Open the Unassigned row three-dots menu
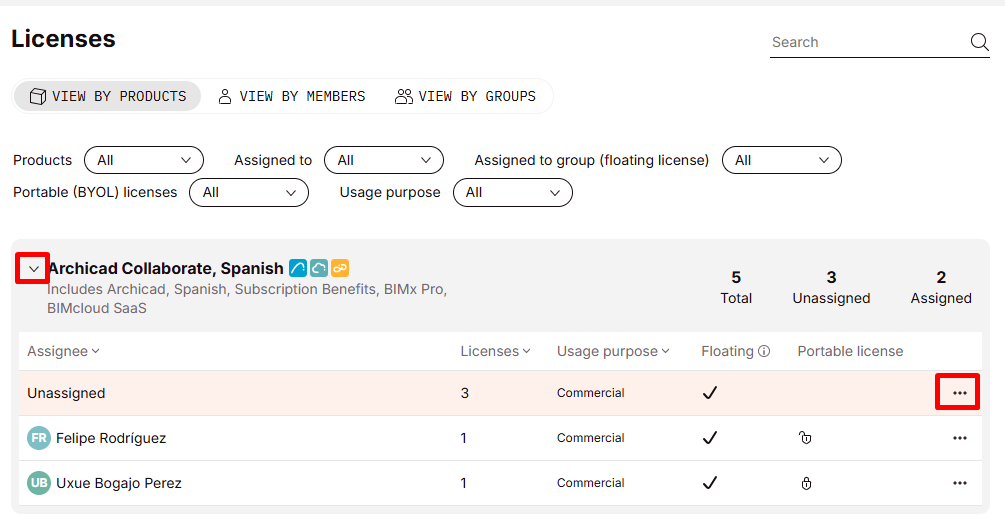The width and height of the screenshot is (1005, 530). (x=959, y=393)
